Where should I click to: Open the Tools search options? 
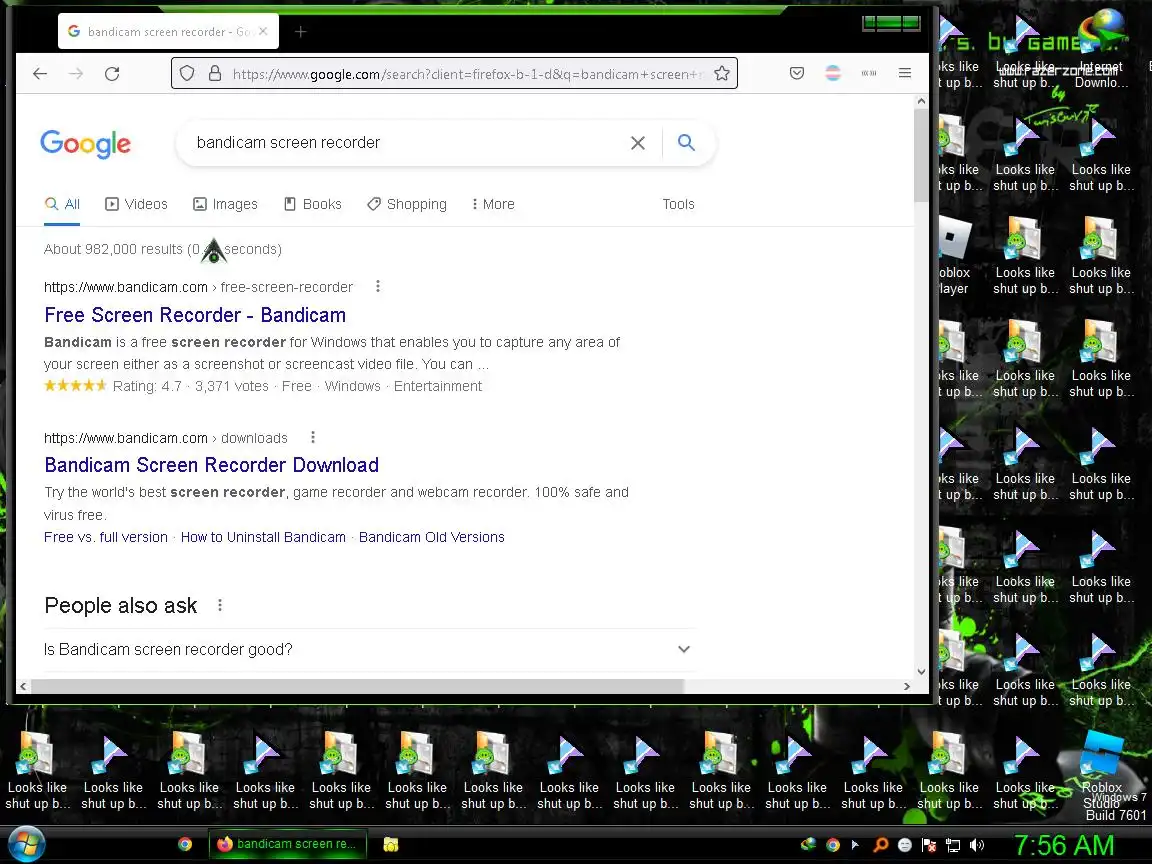[x=678, y=204]
